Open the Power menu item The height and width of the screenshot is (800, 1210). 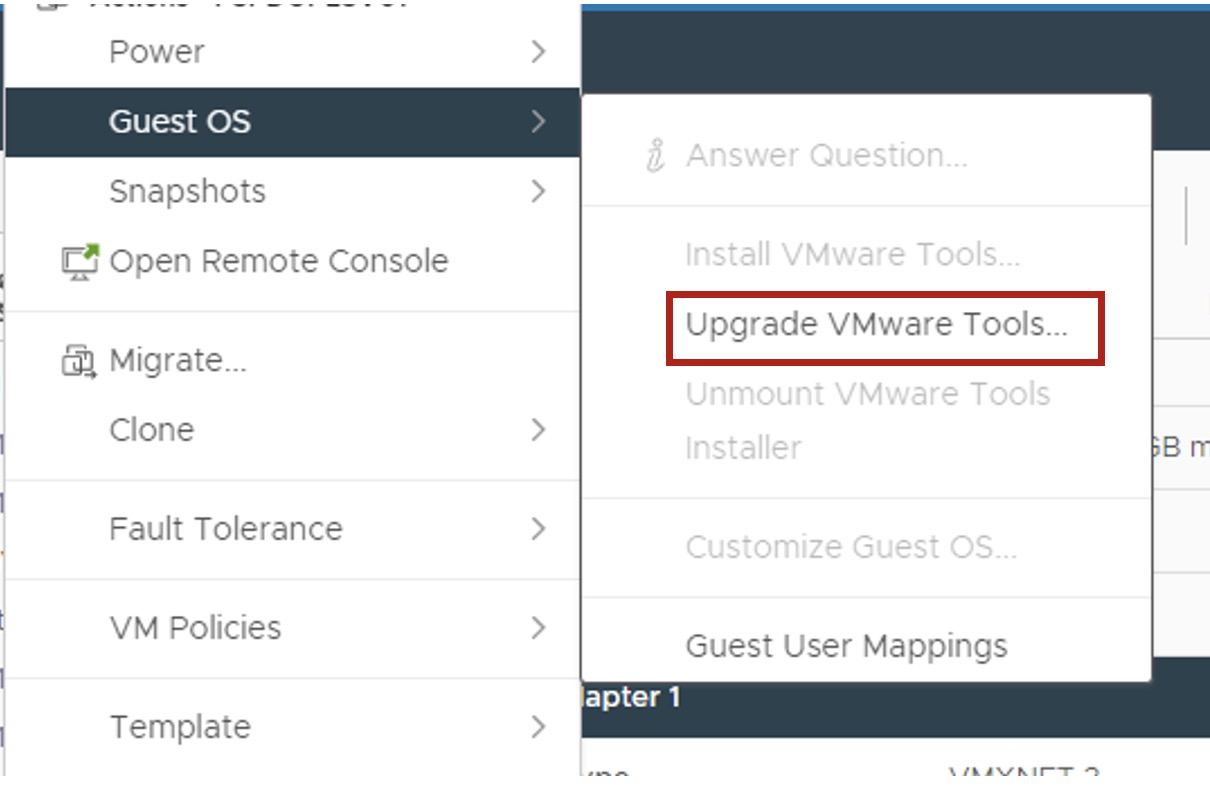[157, 52]
